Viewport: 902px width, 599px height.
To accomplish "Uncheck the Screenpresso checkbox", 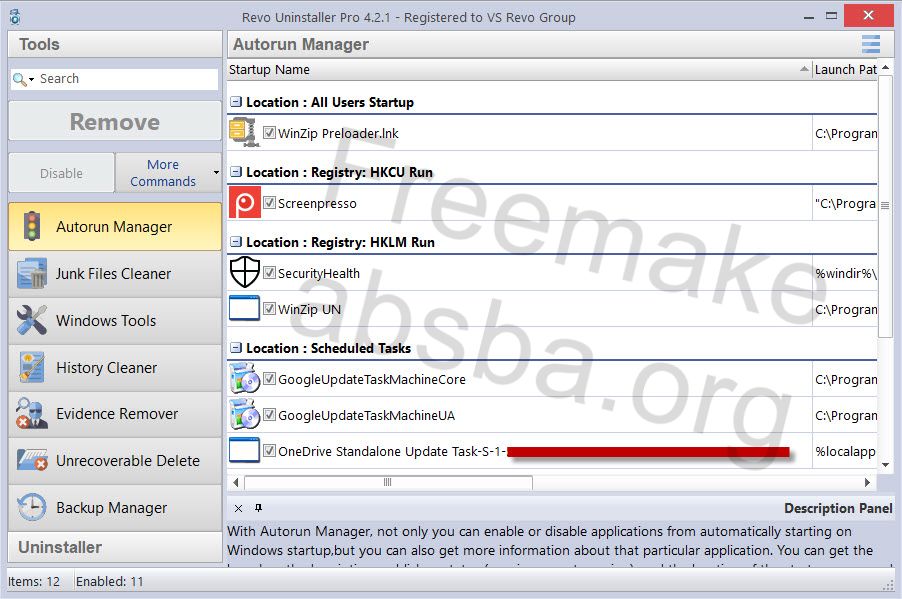I will [x=269, y=203].
